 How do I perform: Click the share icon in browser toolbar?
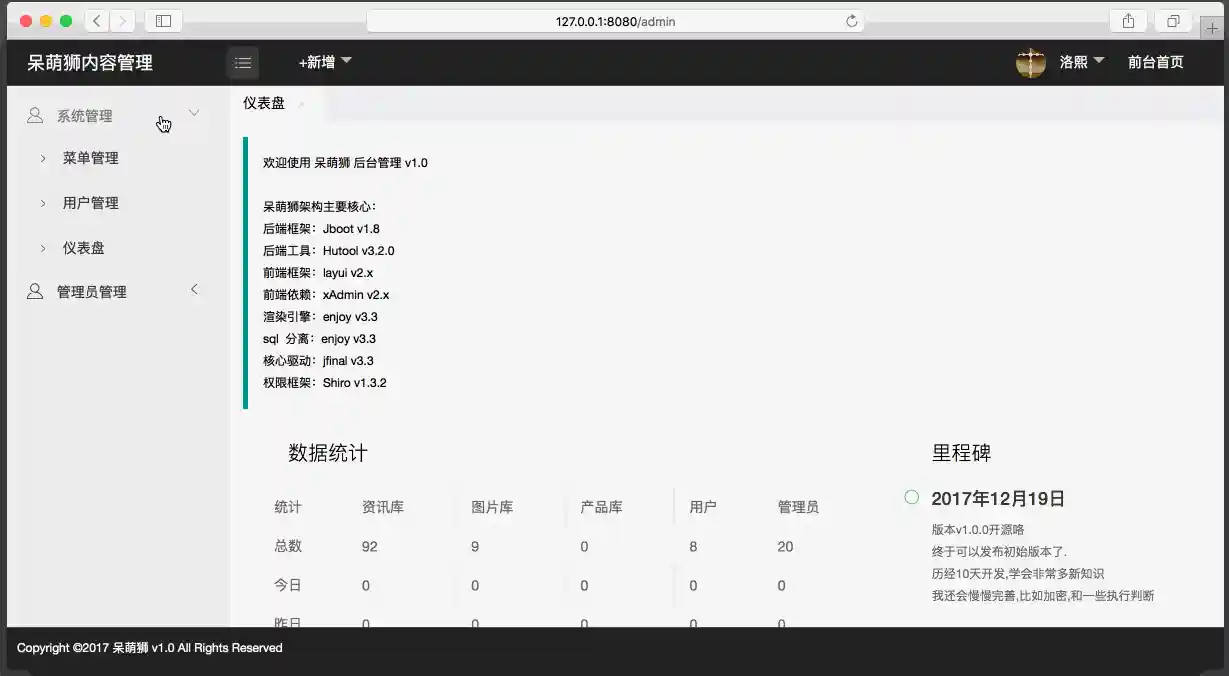click(1128, 20)
